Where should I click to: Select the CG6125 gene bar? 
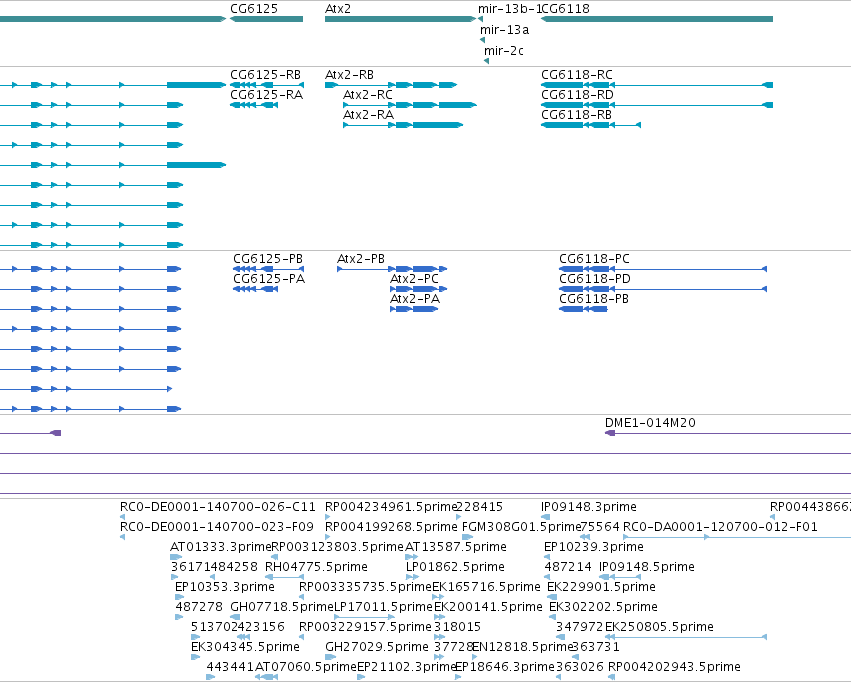266,19
